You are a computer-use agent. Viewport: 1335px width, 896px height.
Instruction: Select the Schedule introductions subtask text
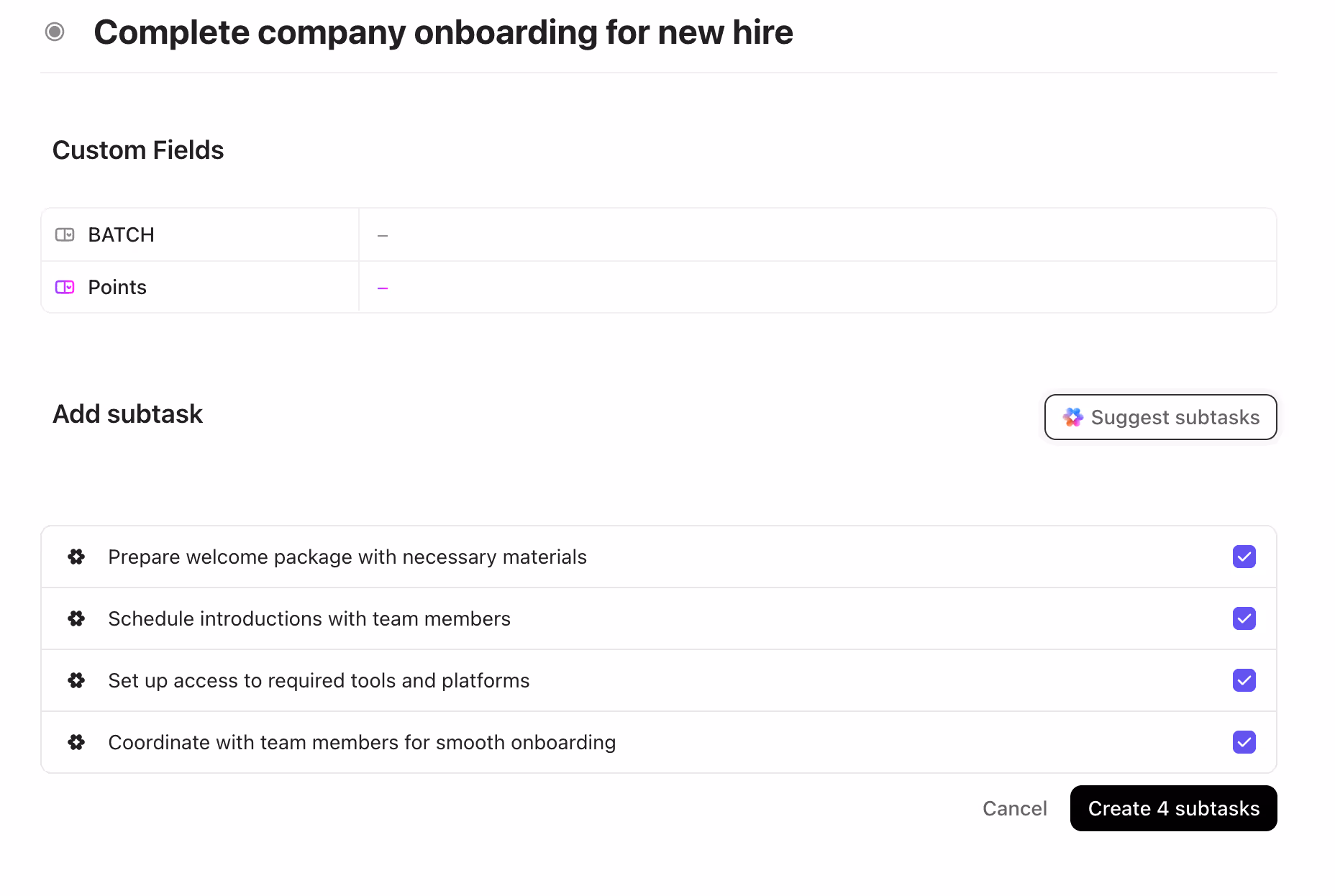(x=309, y=618)
